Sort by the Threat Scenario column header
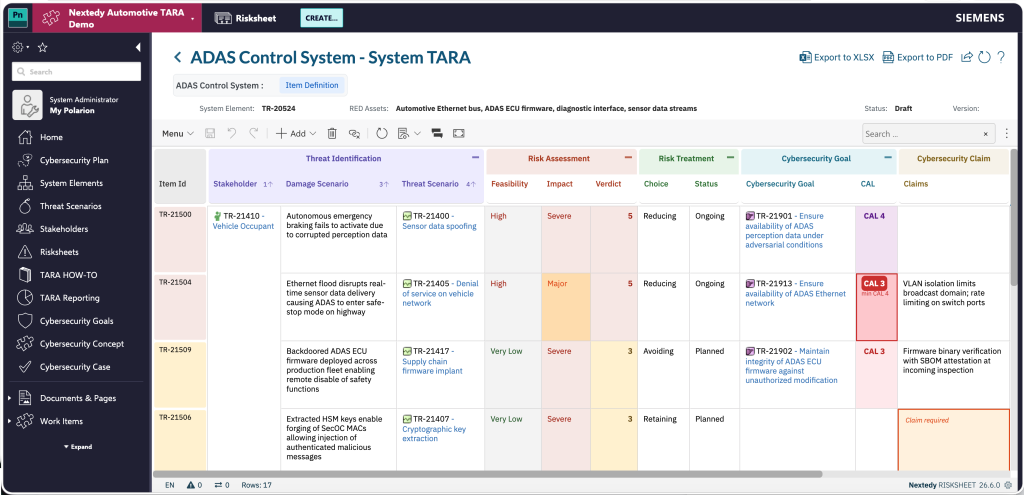This screenshot has height=495, width=1024. coord(430,184)
